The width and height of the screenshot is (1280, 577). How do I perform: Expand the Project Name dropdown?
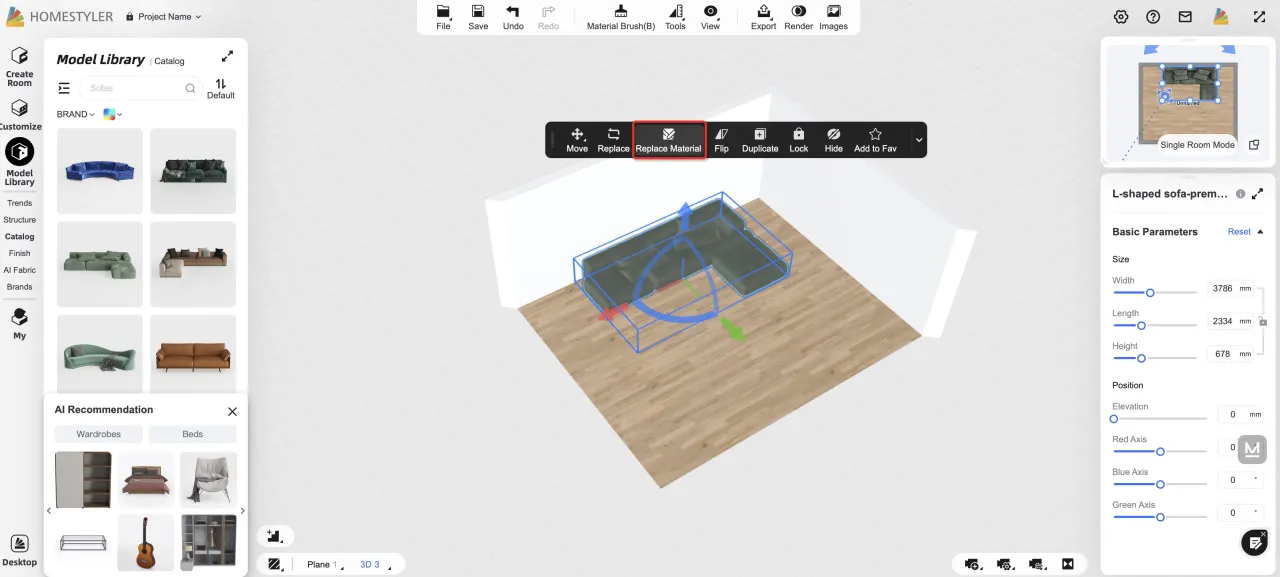(x=164, y=17)
